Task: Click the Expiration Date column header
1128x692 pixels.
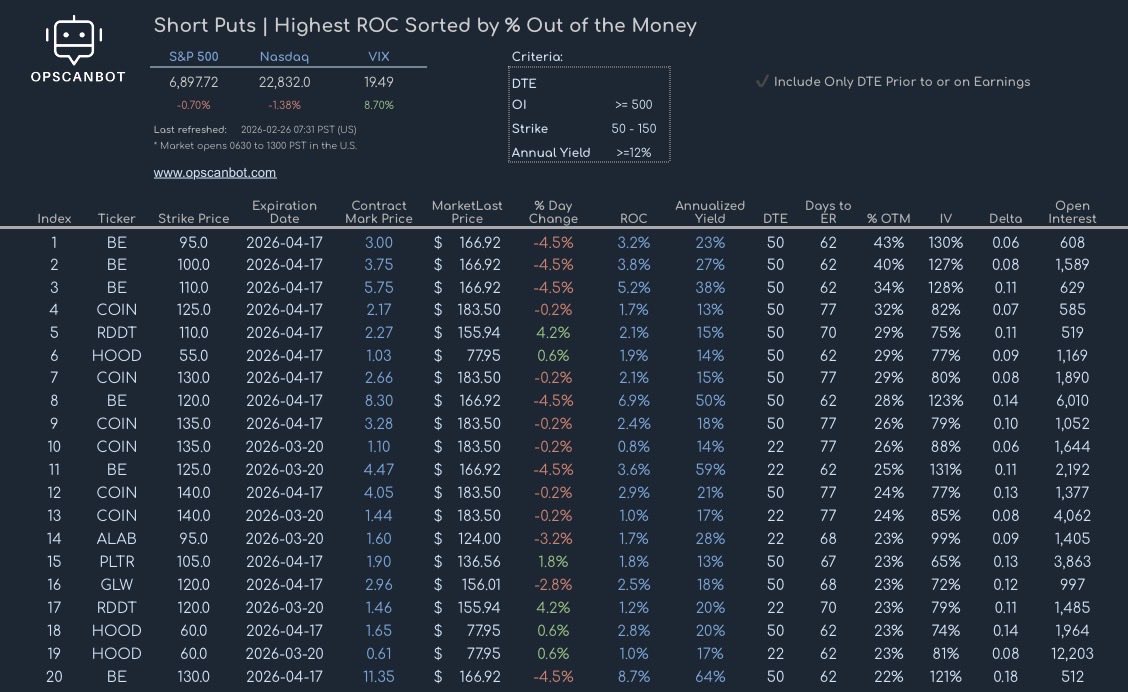Action: 284,212
